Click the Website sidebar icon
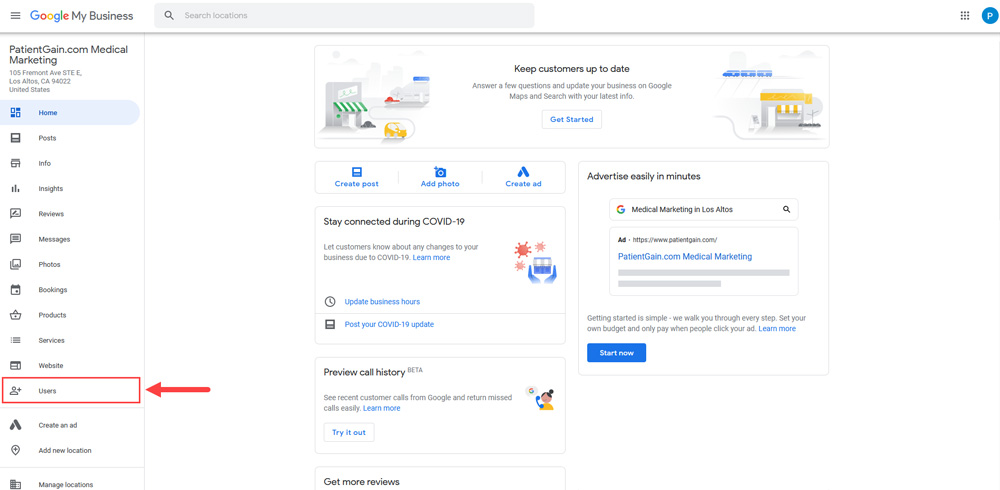The height and width of the screenshot is (490, 1000). coord(15,366)
